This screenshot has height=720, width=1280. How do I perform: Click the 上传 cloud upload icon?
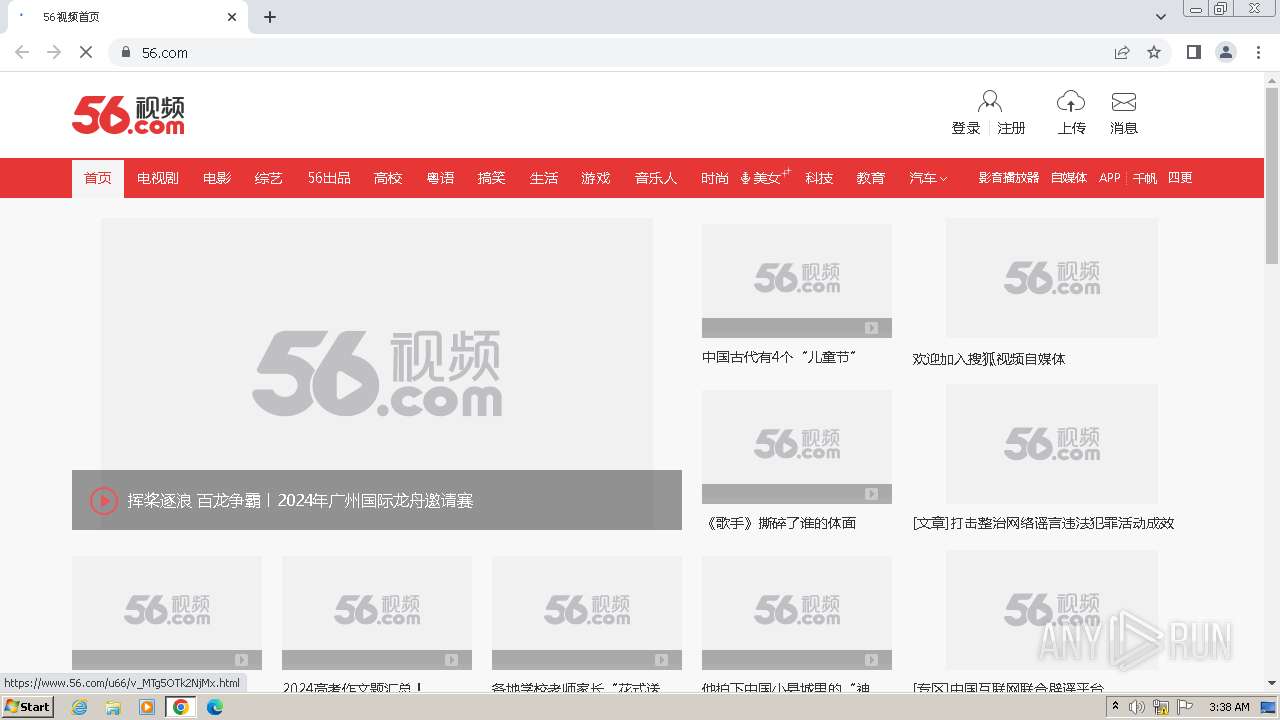point(1071,101)
